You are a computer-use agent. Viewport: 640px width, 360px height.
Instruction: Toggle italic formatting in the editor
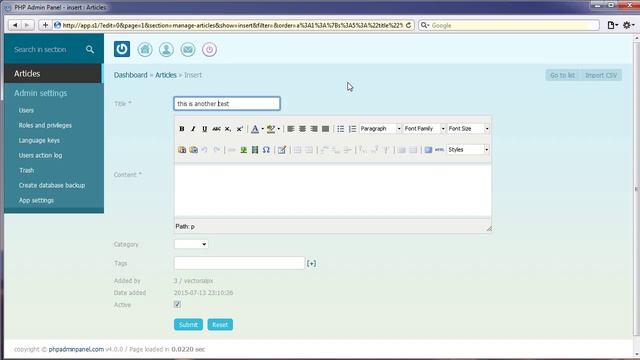pyautogui.click(x=193, y=129)
